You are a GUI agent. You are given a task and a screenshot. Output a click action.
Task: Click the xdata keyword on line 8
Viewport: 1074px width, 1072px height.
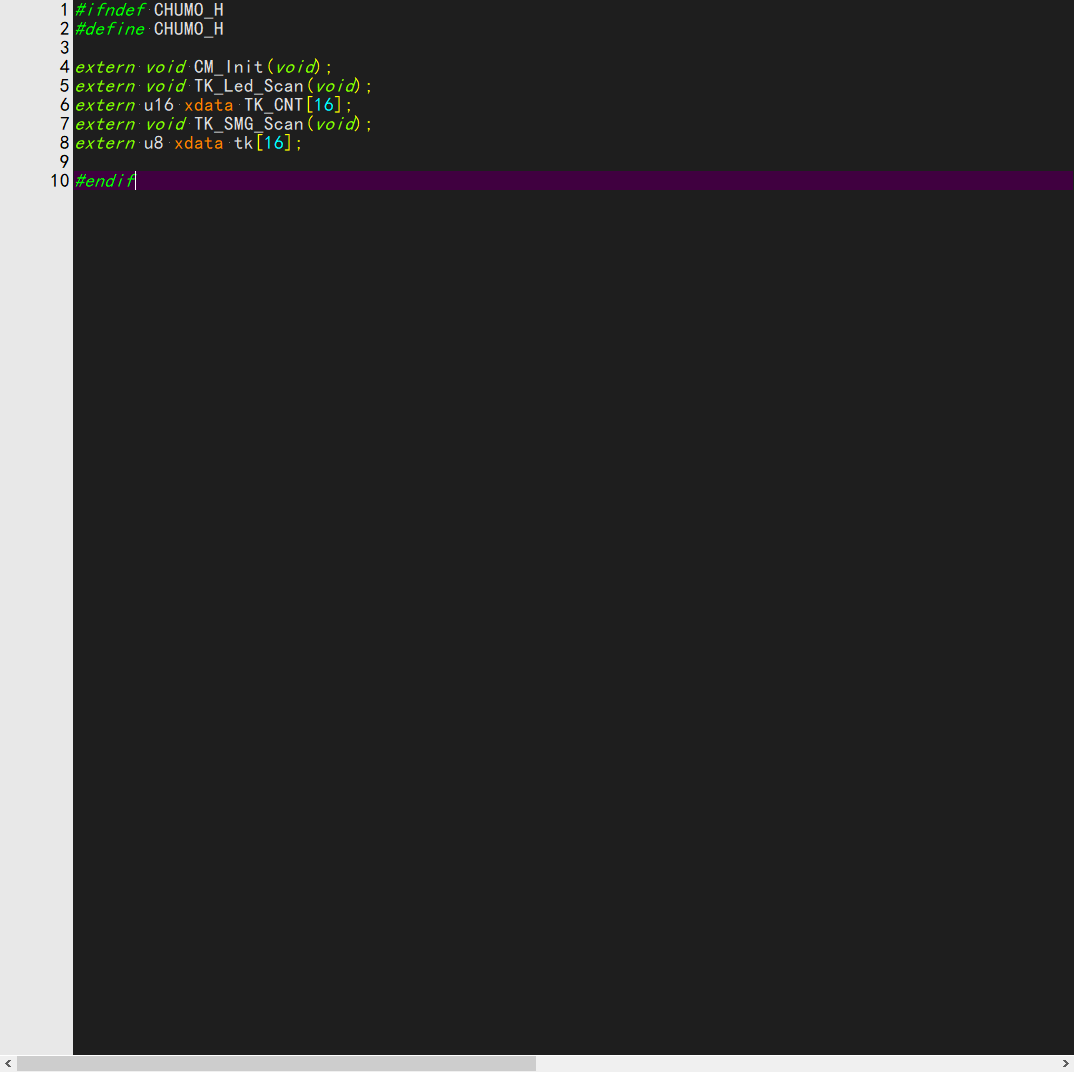(x=198, y=143)
